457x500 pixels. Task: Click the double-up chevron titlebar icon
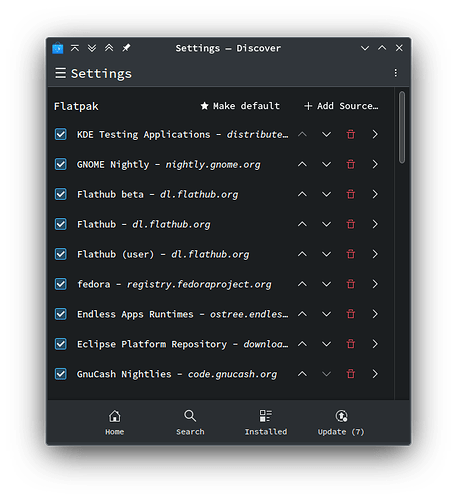click(109, 48)
